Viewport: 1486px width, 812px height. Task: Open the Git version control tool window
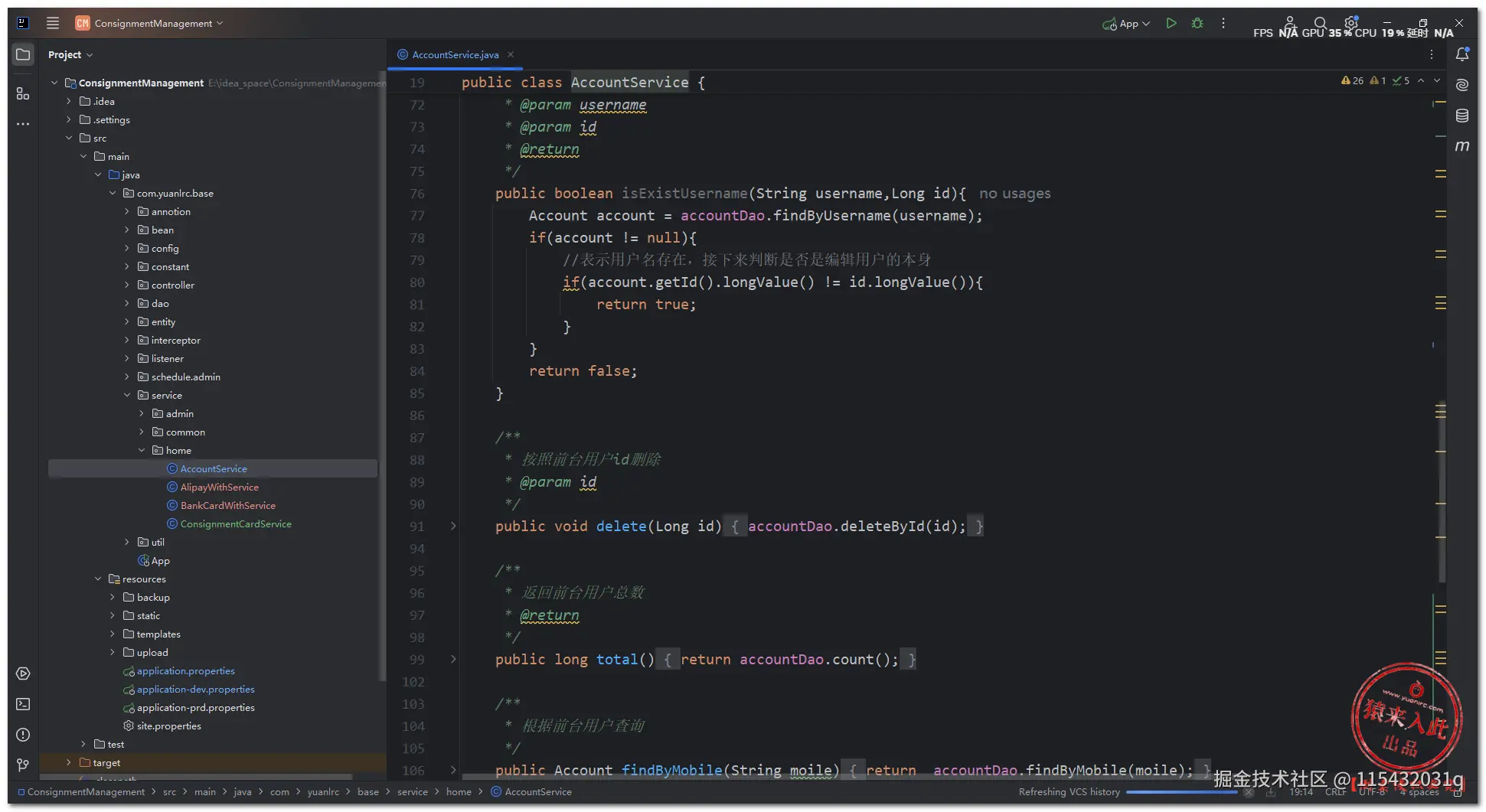pos(23,765)
